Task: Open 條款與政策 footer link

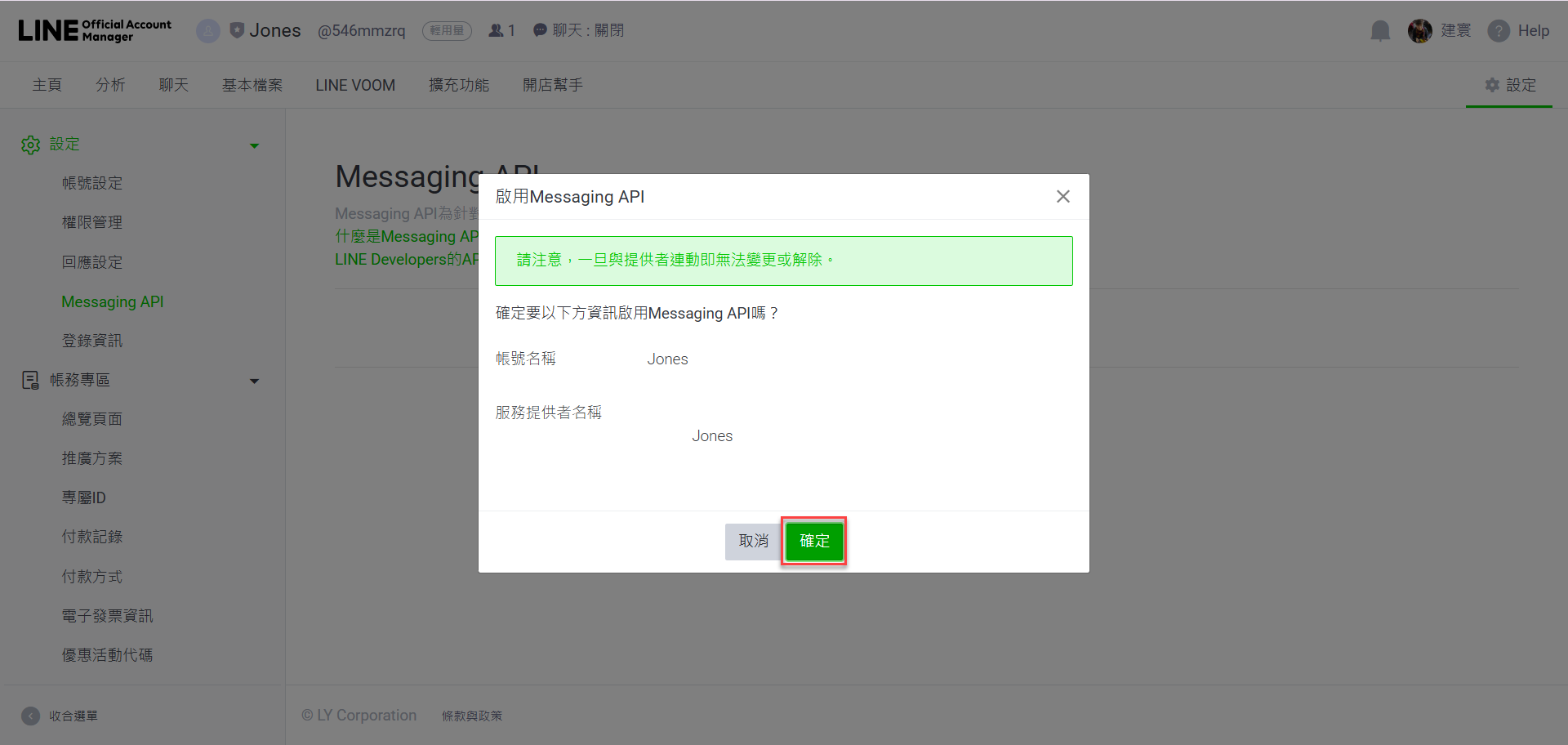Action: pos(472,716)
